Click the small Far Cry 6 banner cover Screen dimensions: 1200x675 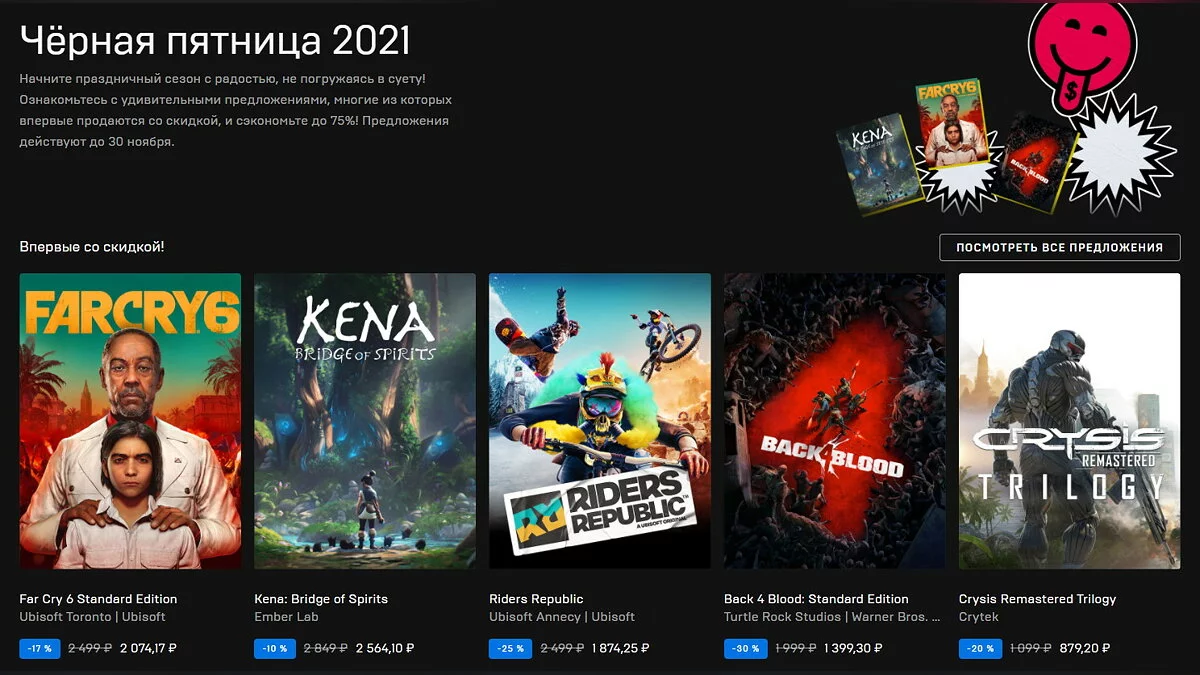(953, 124)
